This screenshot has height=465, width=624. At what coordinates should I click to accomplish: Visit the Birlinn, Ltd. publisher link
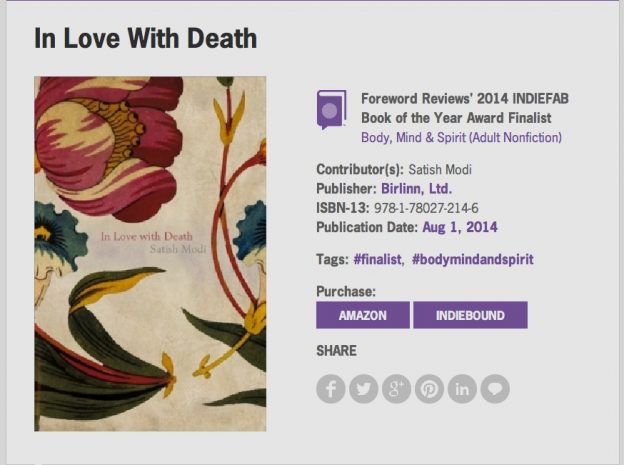(417, 188)
